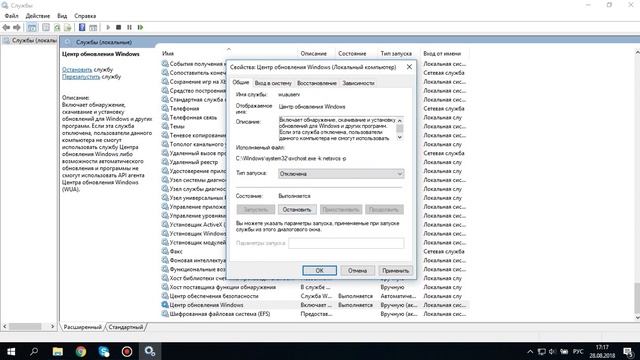
Task: Select the Удаленный реестр service
Action: coord(193,162)
